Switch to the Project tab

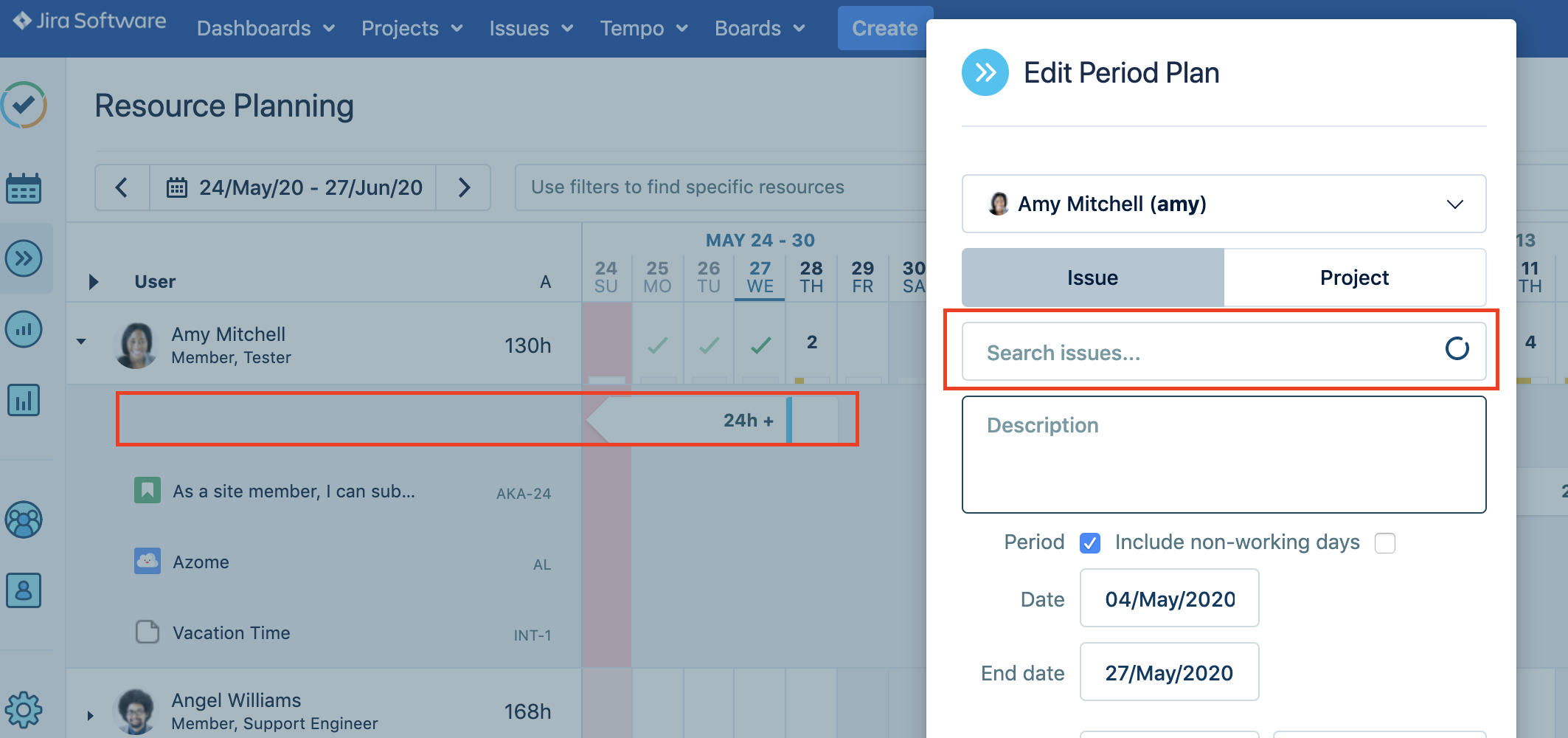(1354, 277)
